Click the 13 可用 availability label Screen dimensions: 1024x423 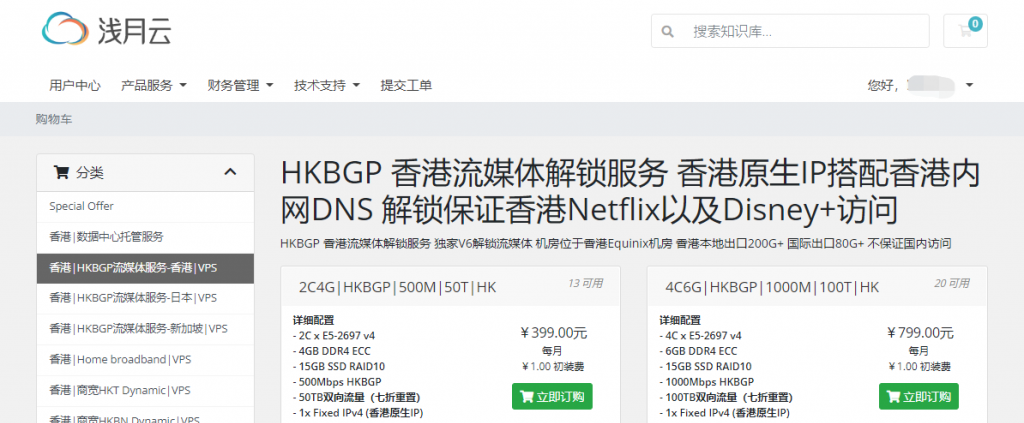[585, 283]
